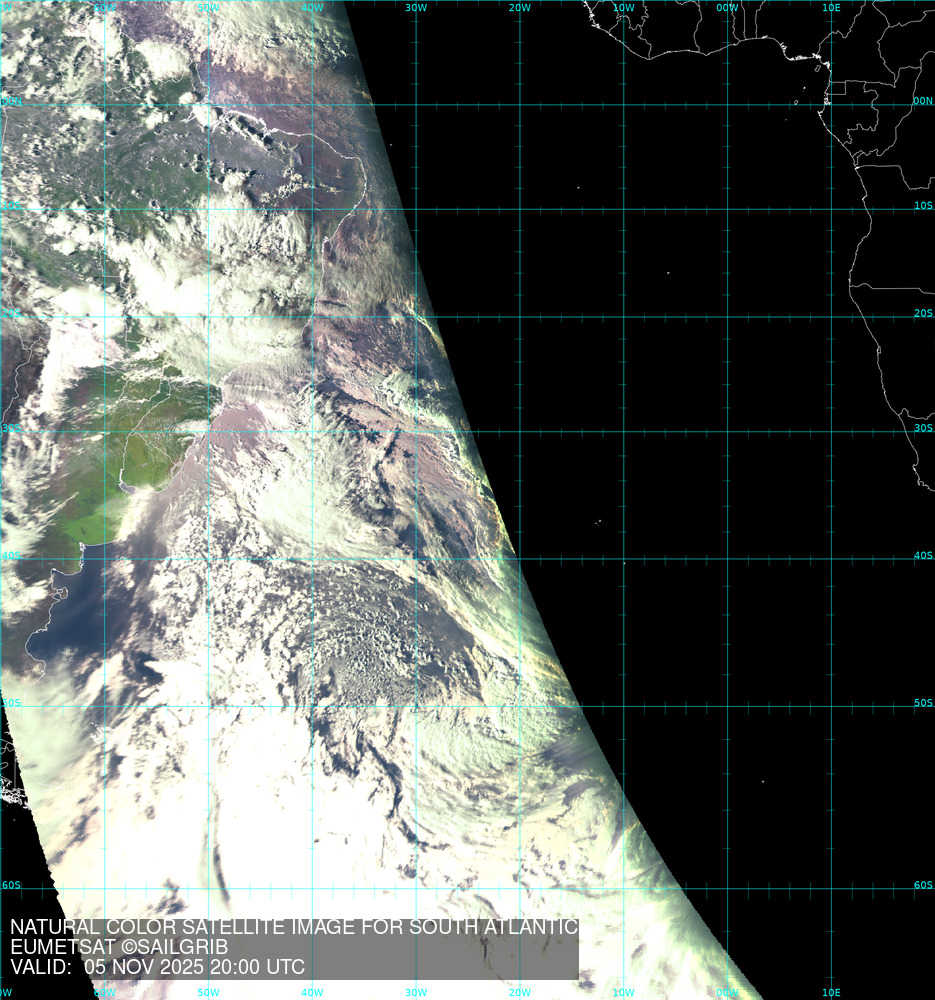Click the 40W longitude label at top
Viewport: 935px width, 1000px height.
coord(312,8)
